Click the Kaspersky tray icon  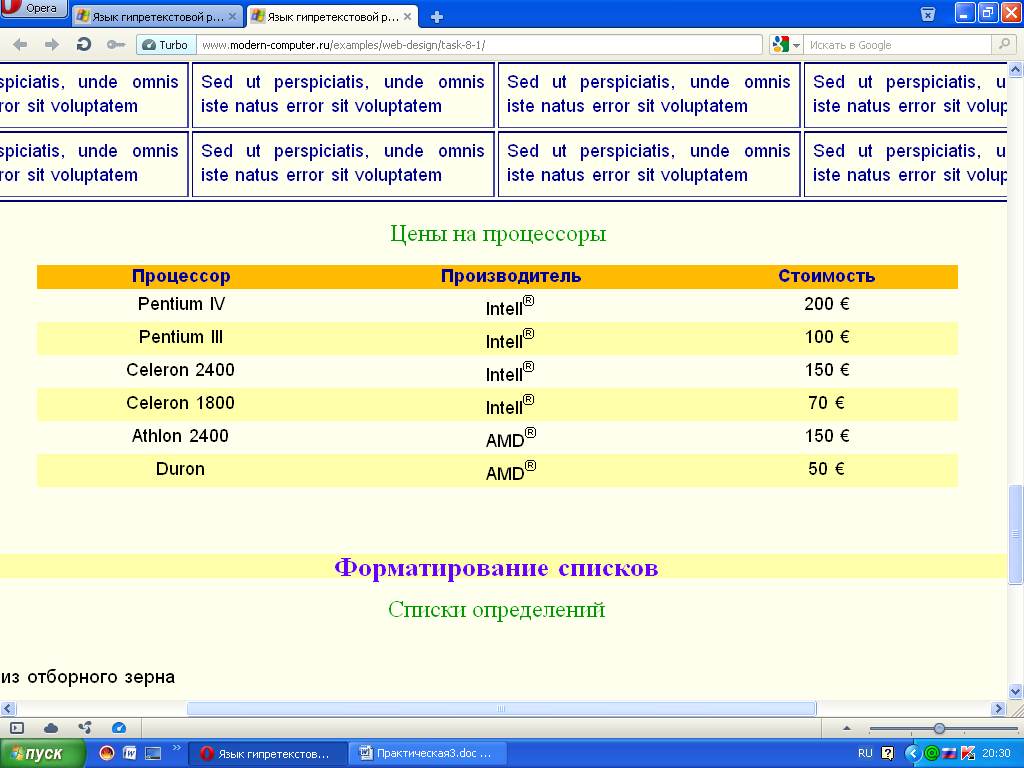(x=968, y=754)
